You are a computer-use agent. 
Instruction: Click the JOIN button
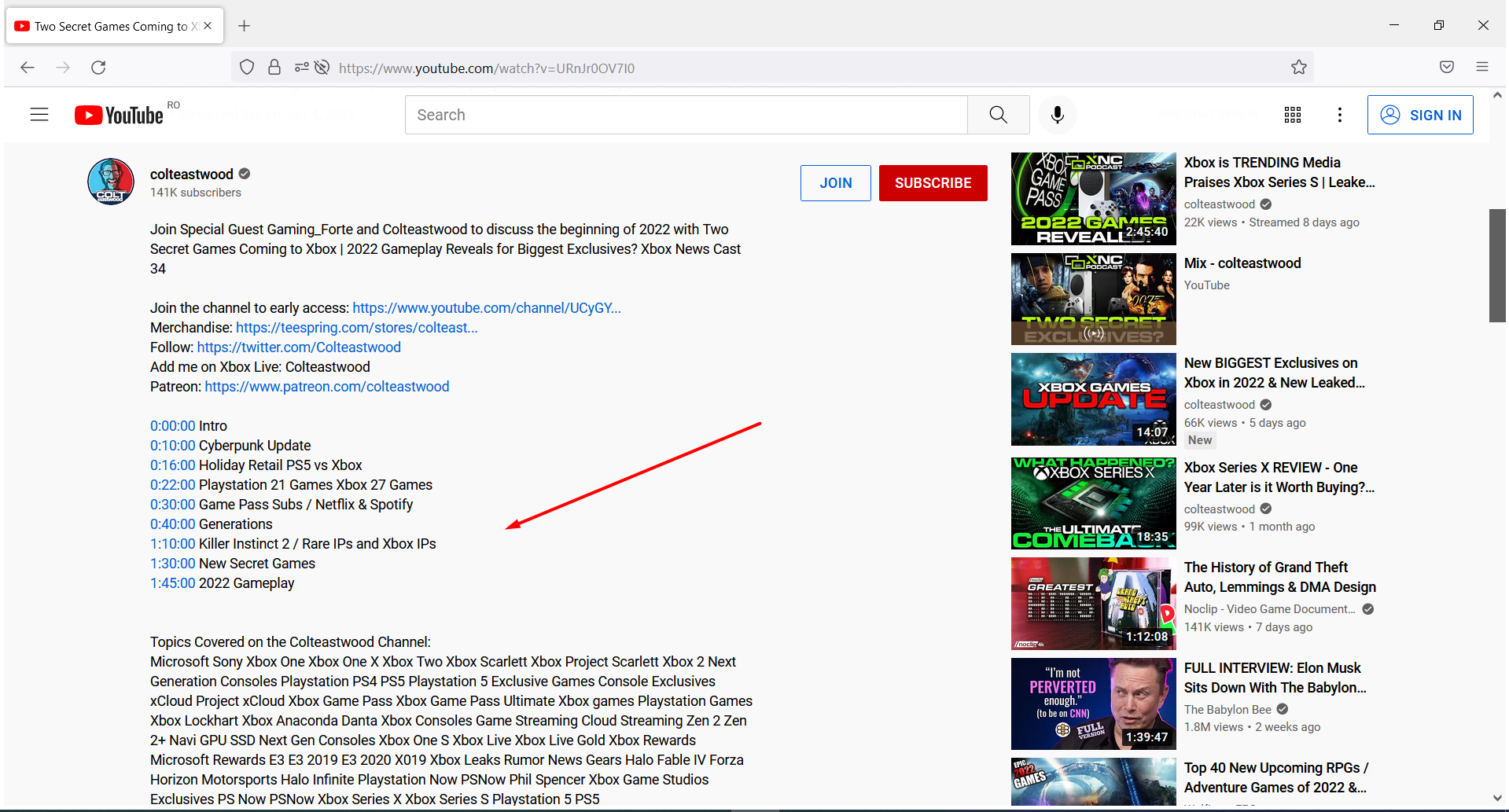tap(835, 182)
